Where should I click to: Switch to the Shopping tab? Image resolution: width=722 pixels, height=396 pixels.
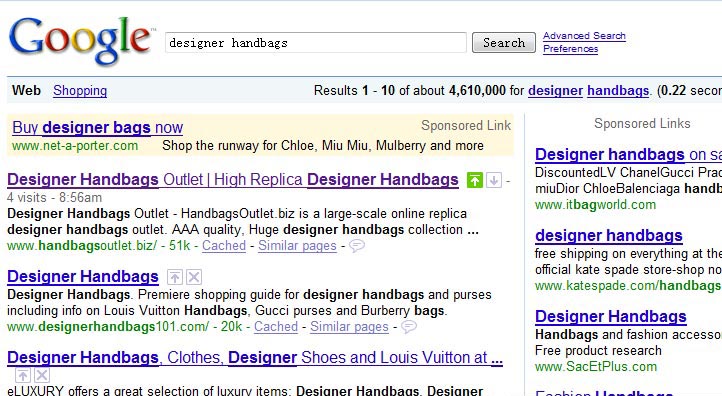pyautogui.click(x=80, y=90)
